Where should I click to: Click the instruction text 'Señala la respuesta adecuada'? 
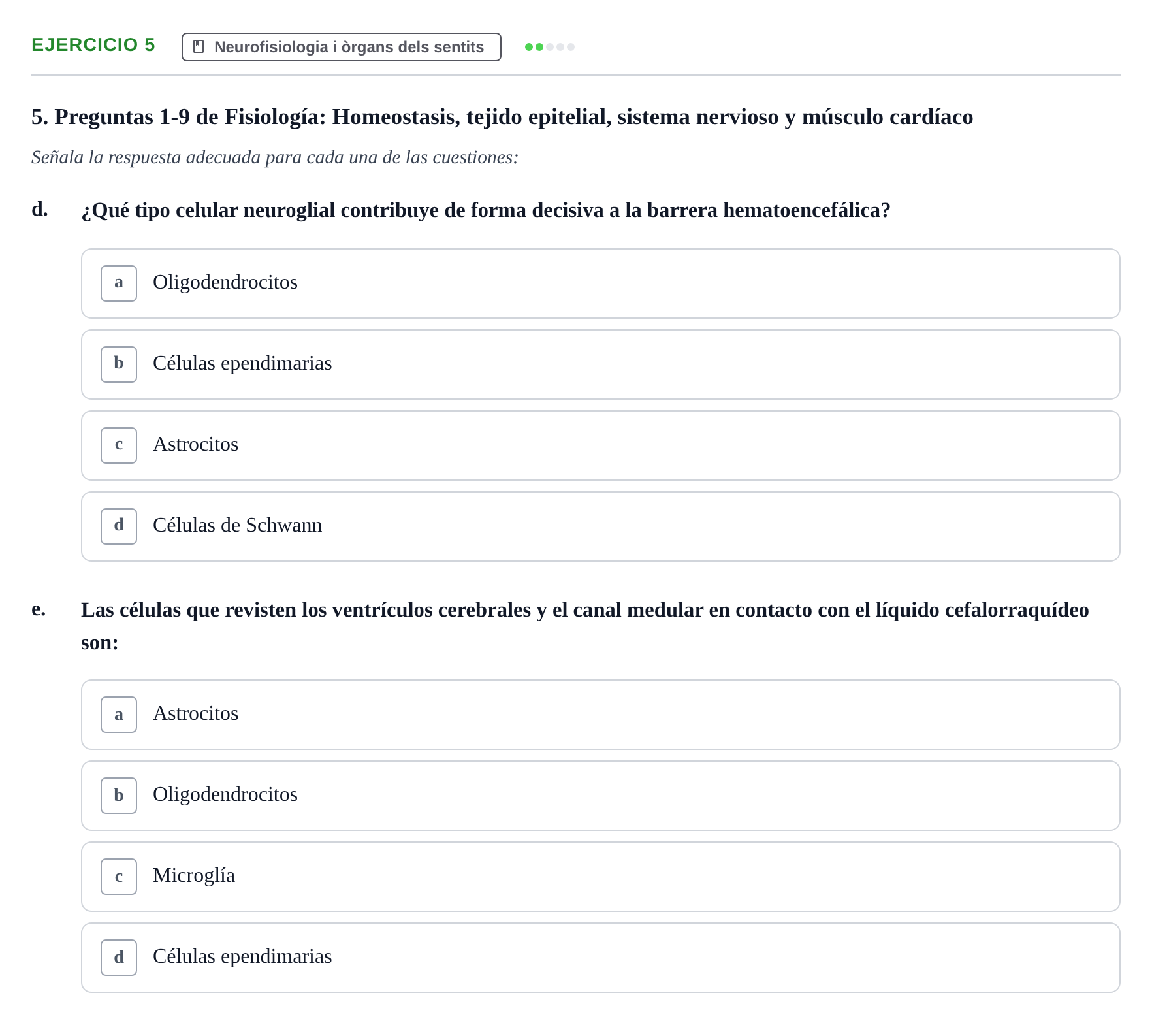click(x=275, y=157)
